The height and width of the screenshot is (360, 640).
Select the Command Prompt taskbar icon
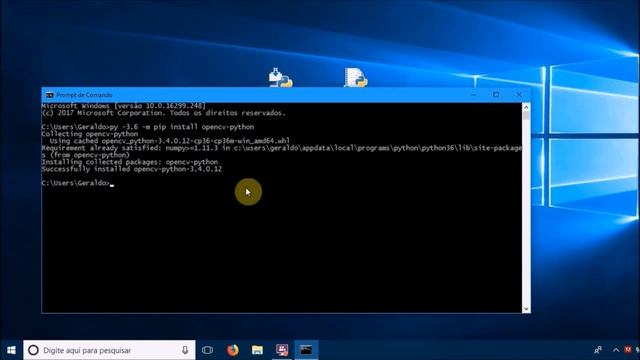click(x=306, y=350)
